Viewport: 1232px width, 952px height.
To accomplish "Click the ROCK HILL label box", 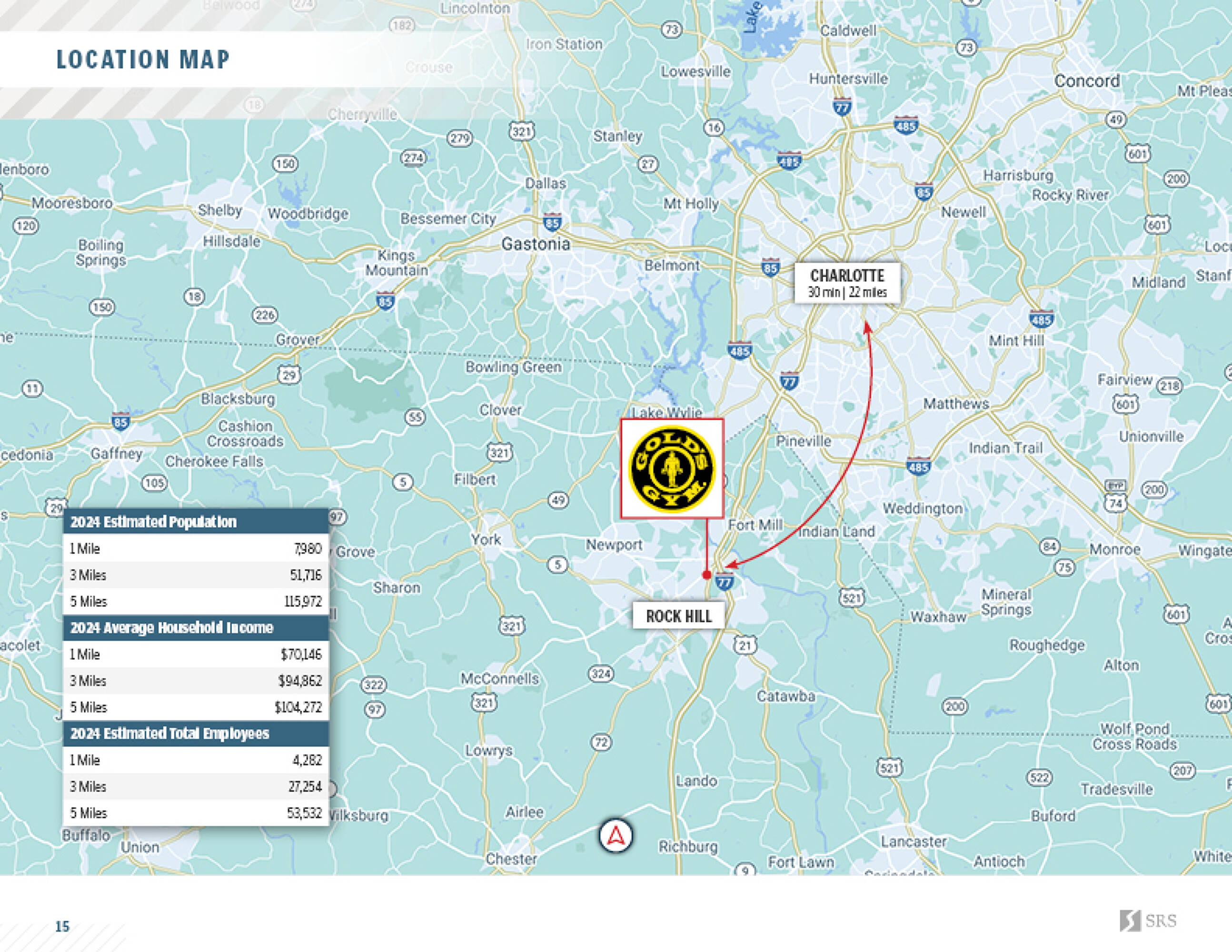I will click(x=679, y=616).
